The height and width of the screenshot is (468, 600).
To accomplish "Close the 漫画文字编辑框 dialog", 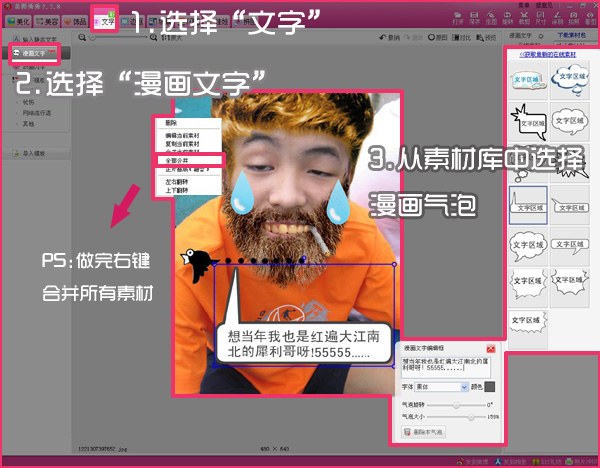I will point(505,347).
